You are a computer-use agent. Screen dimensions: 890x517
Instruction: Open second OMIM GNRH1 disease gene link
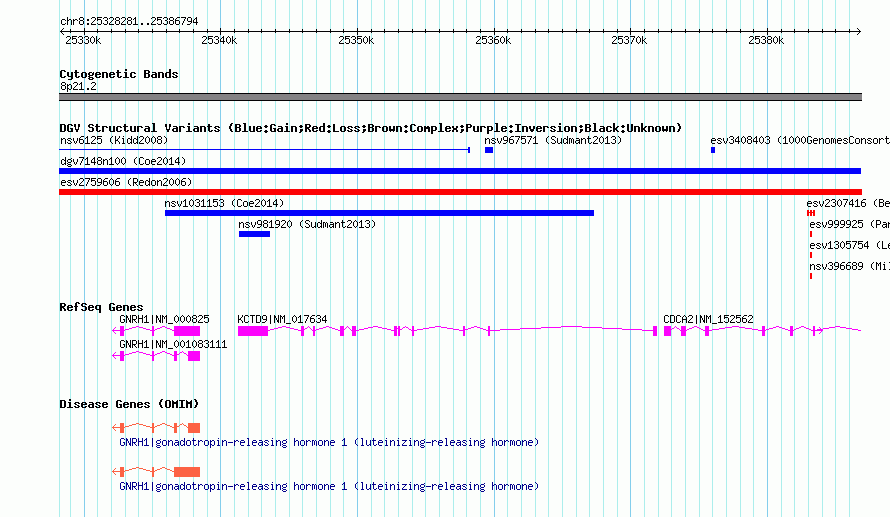329,486
